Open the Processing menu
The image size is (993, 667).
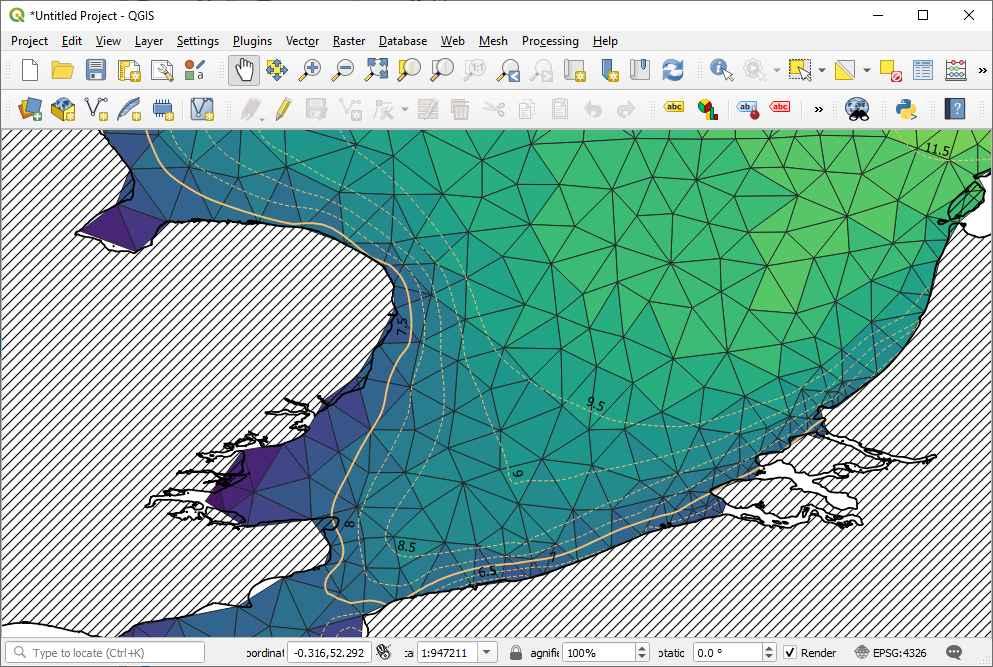(549, 41)
